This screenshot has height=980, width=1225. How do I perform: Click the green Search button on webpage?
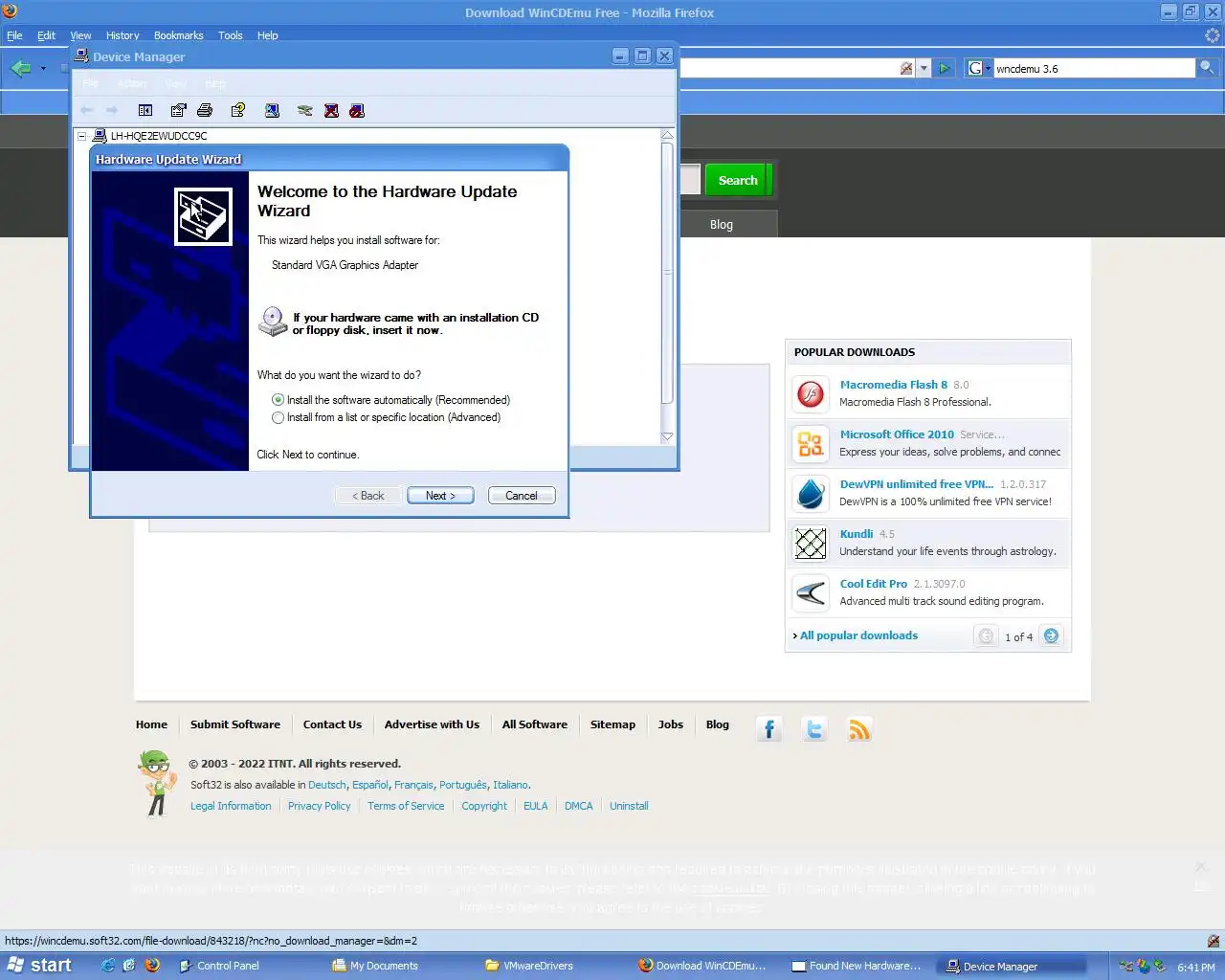(738, 180)
